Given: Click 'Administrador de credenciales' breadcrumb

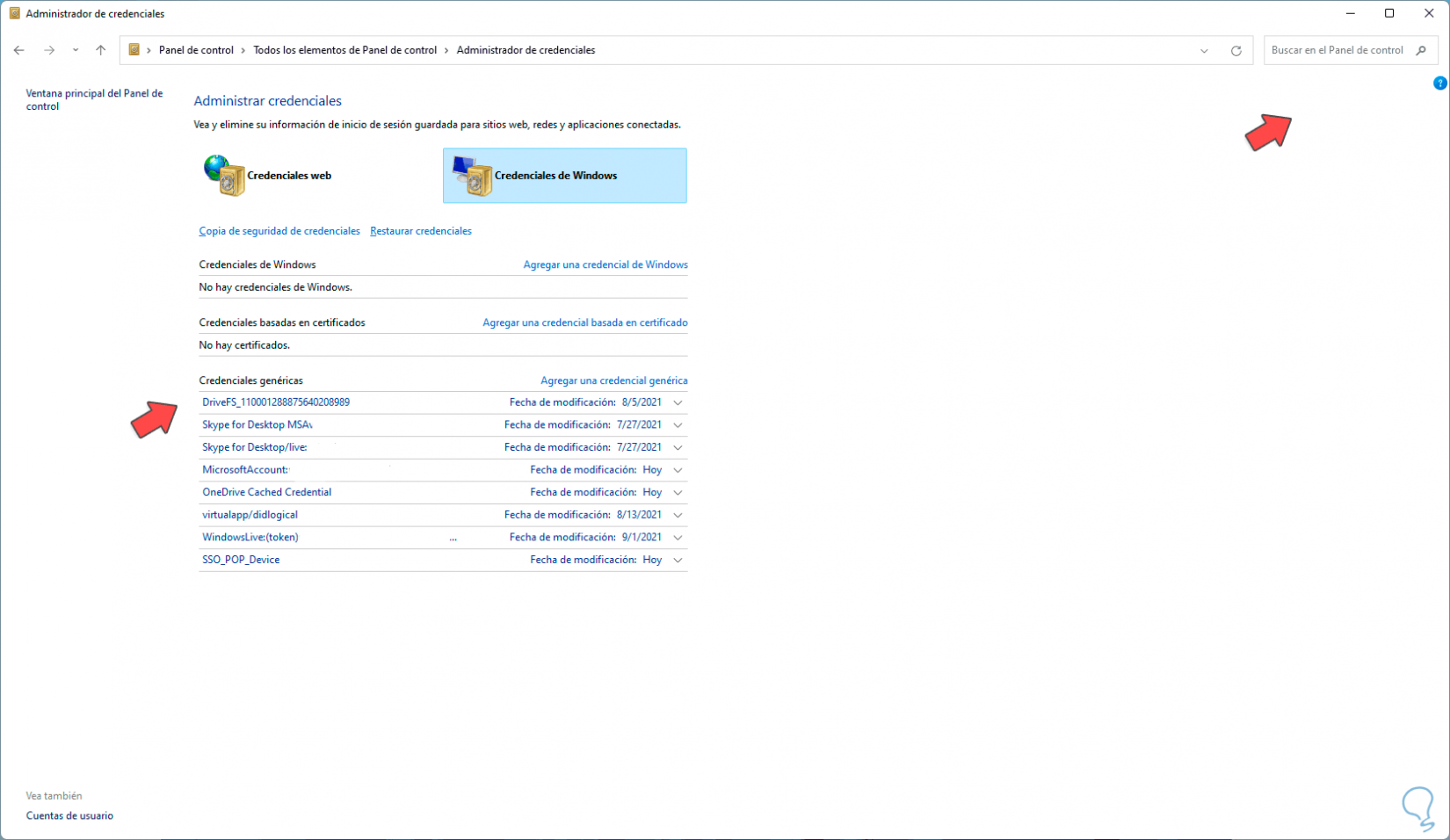Looking at the screenshot, I should coord(526,50).
